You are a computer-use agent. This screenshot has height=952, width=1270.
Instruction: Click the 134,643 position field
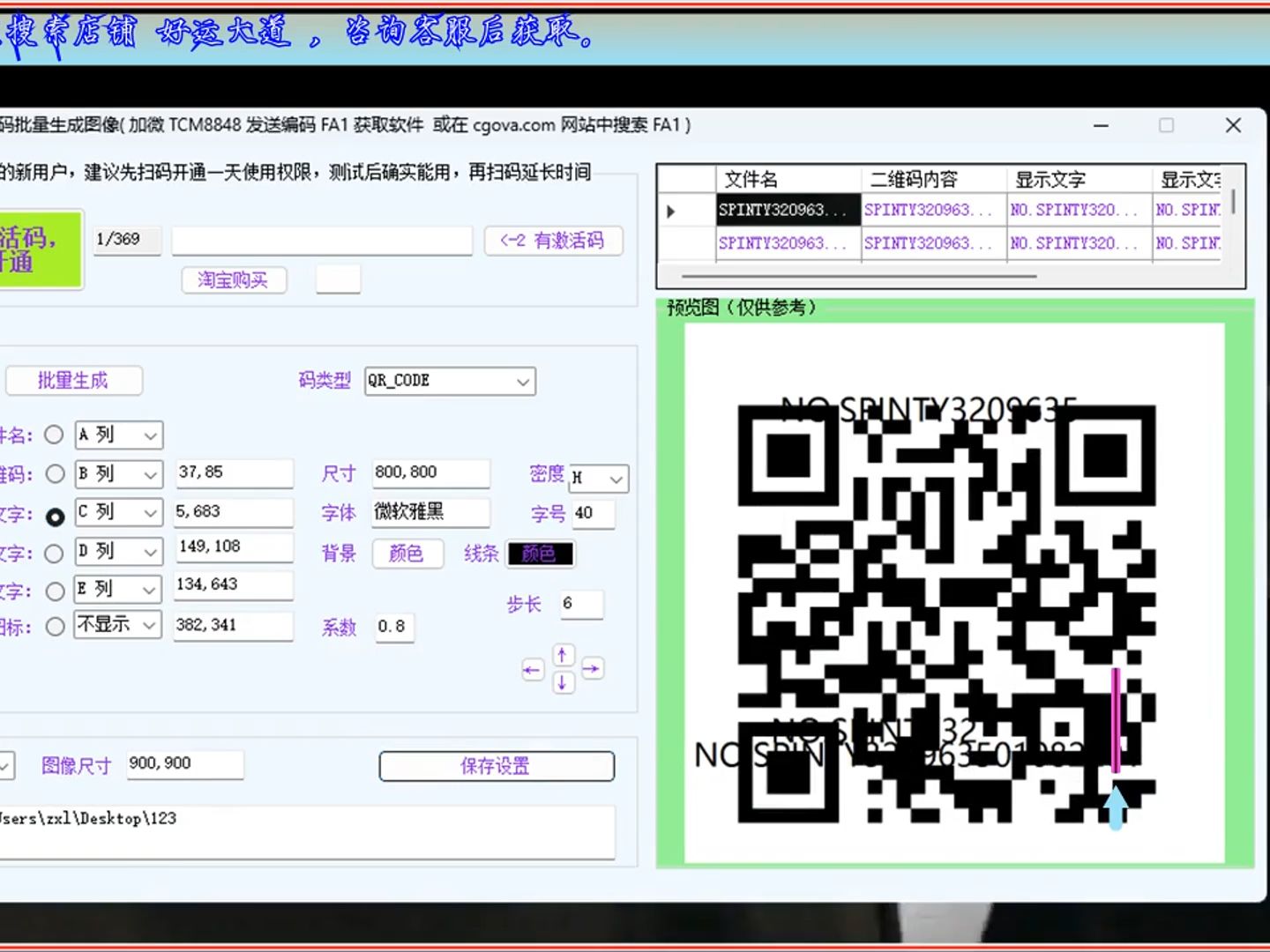(234, 585)
